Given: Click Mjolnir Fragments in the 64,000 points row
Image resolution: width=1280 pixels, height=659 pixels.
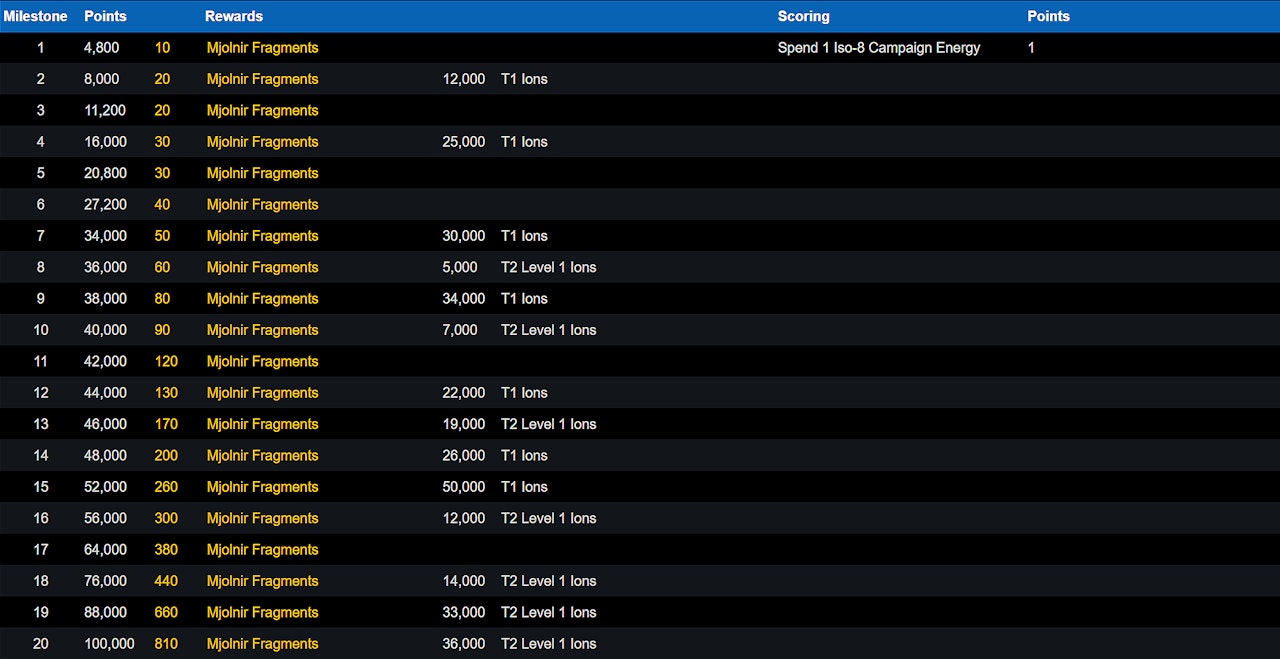Looking at the screenshot, I should click(x=263, y=549).
